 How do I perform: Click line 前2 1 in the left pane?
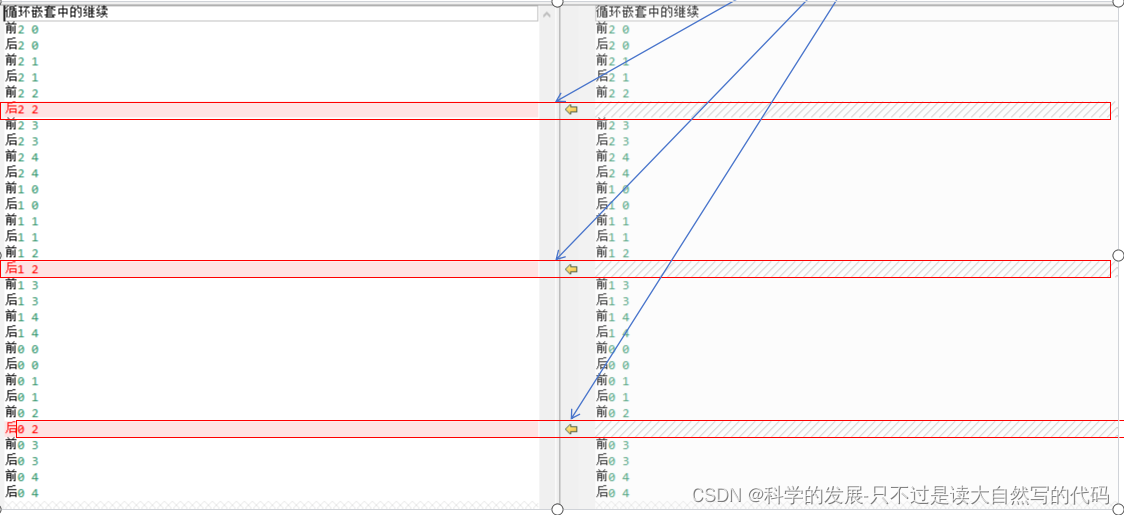point(22,62)
